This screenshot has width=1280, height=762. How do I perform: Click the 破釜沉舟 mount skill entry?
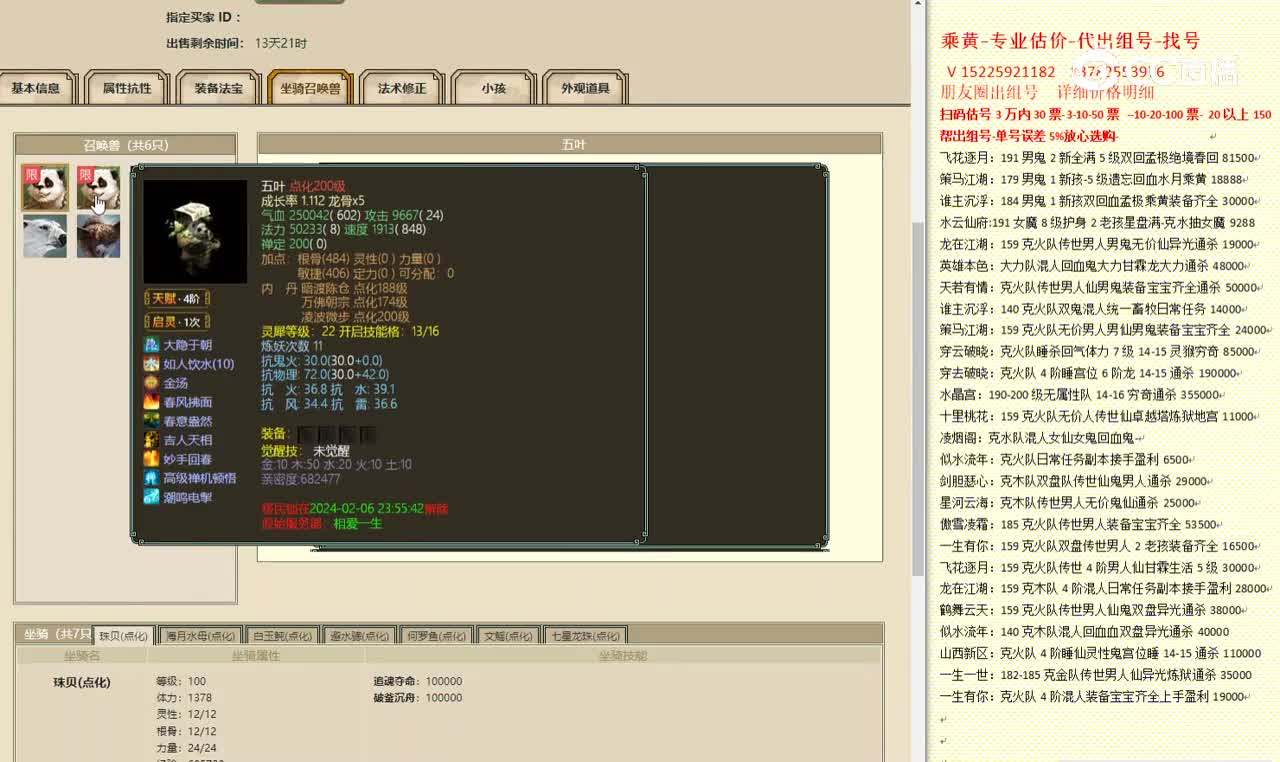[418, 698]
